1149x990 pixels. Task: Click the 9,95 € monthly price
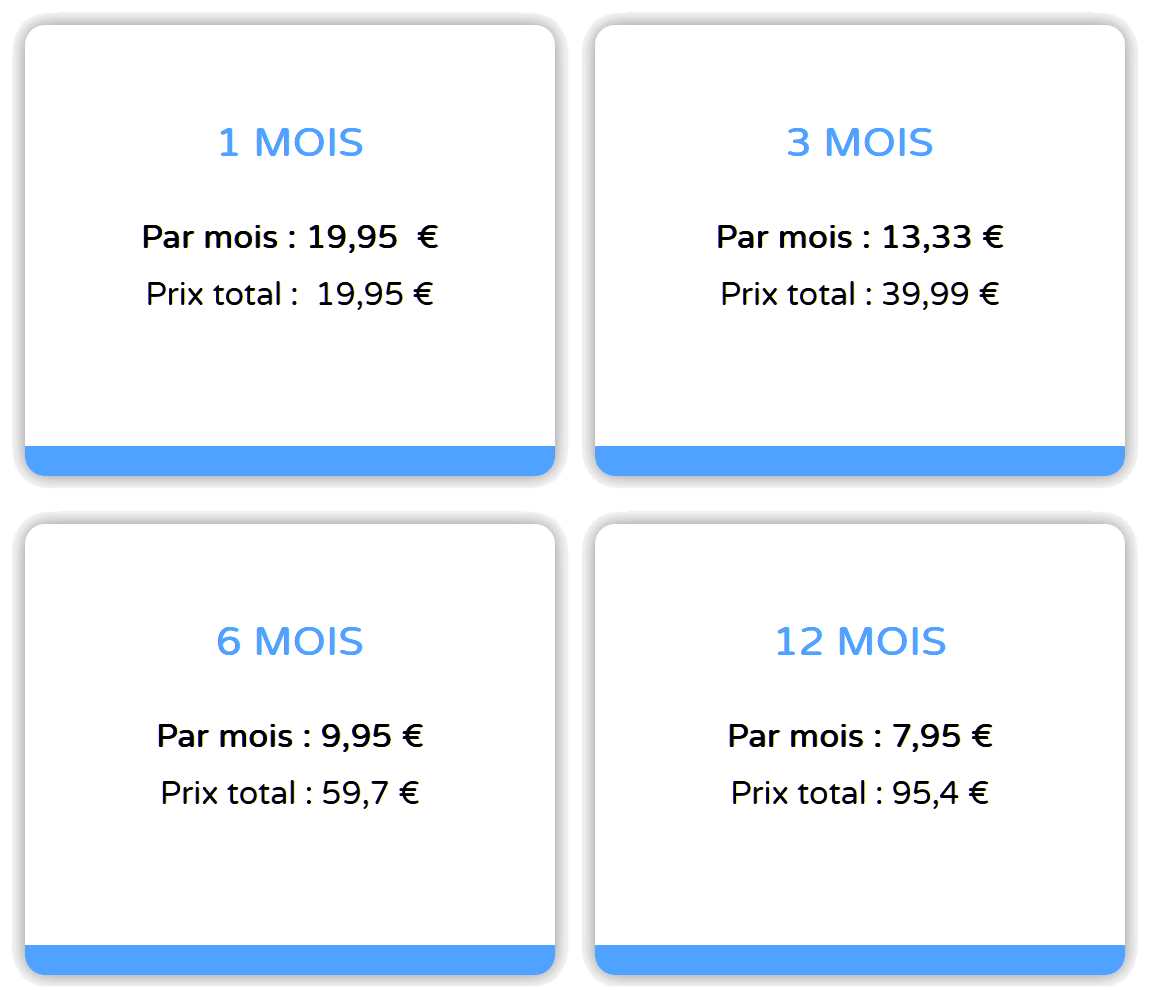click(290, 736)
